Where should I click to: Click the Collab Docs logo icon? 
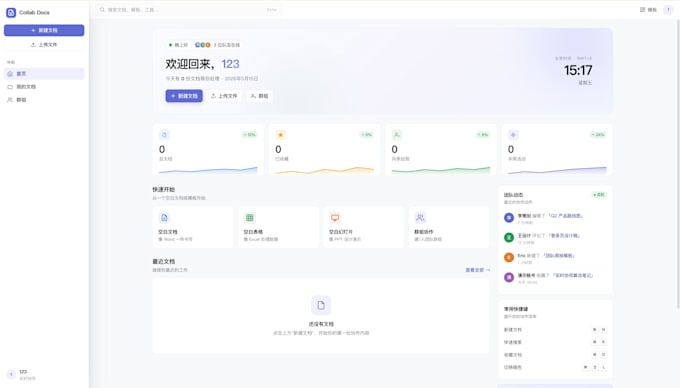pos(11,13)
